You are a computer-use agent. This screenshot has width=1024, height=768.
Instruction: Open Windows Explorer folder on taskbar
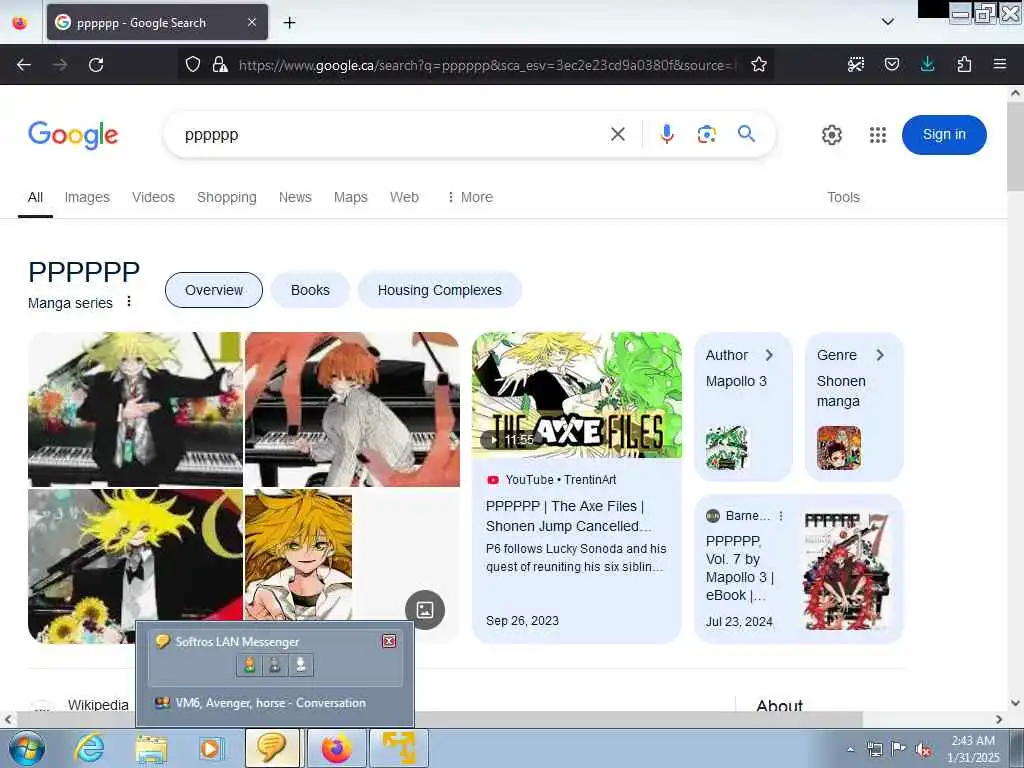151,748
